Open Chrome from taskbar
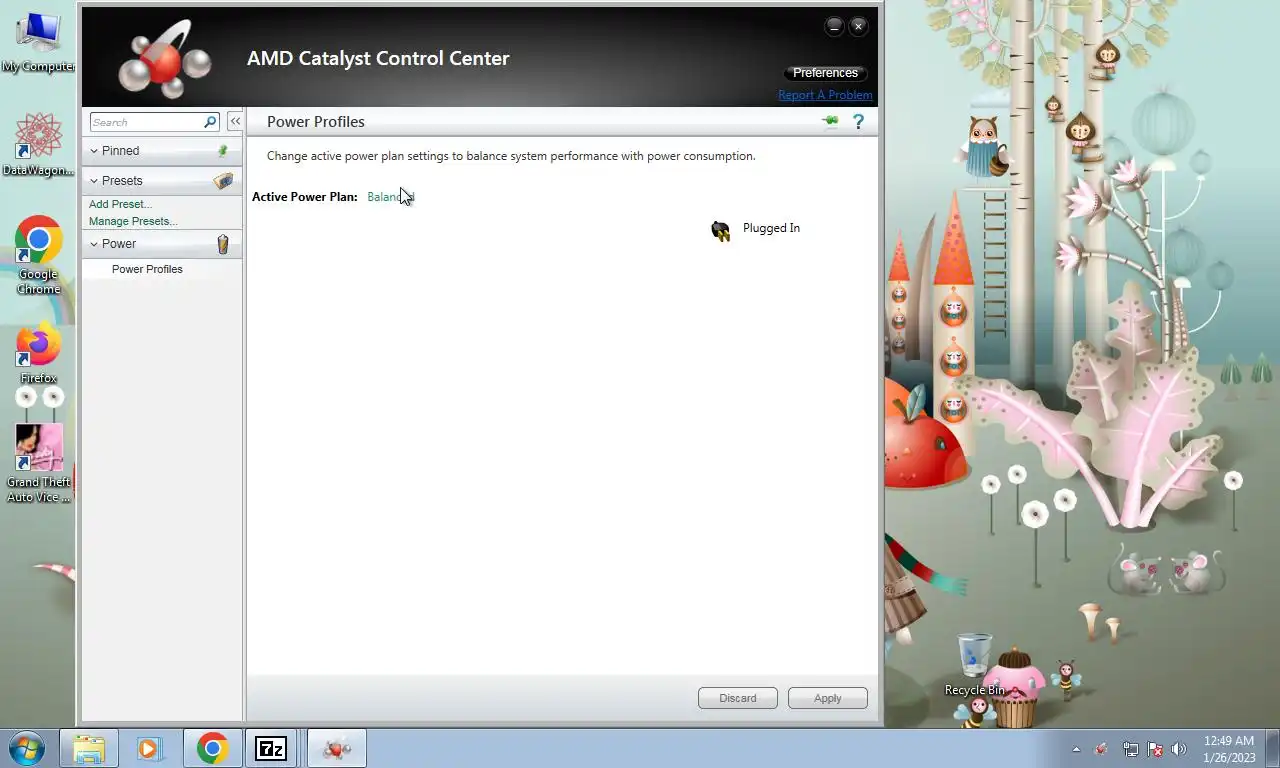 coord(212,748)
